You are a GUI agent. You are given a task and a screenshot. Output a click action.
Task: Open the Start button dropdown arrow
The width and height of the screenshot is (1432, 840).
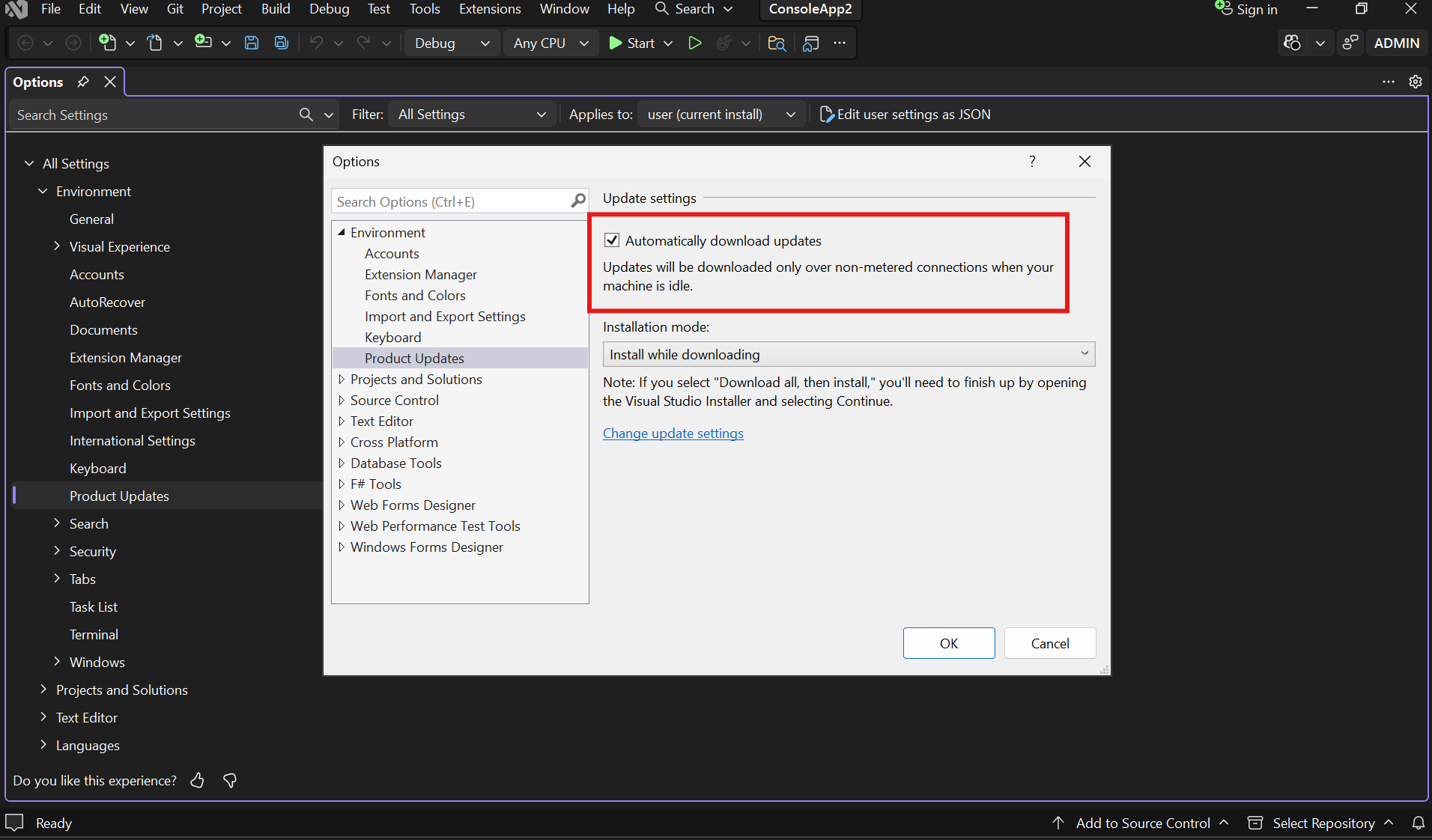668,43
